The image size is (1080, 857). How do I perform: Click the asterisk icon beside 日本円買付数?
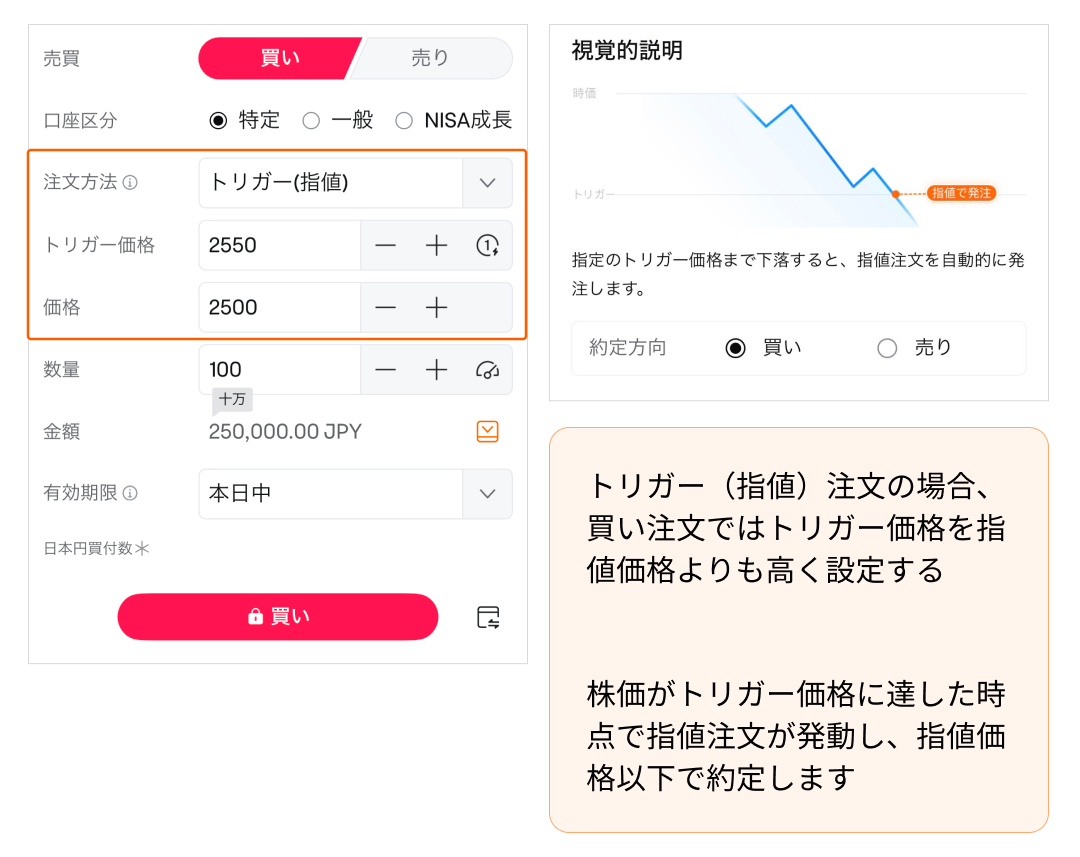[x=143, y=548]
